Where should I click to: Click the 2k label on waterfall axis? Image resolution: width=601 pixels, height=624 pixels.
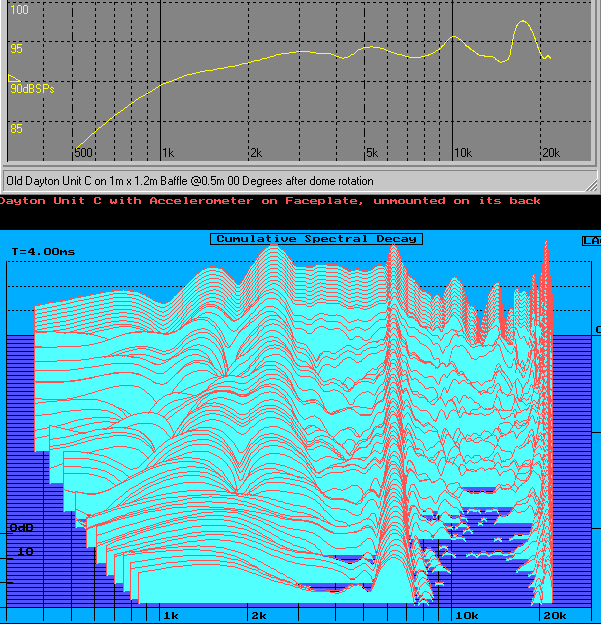(259, 615)
